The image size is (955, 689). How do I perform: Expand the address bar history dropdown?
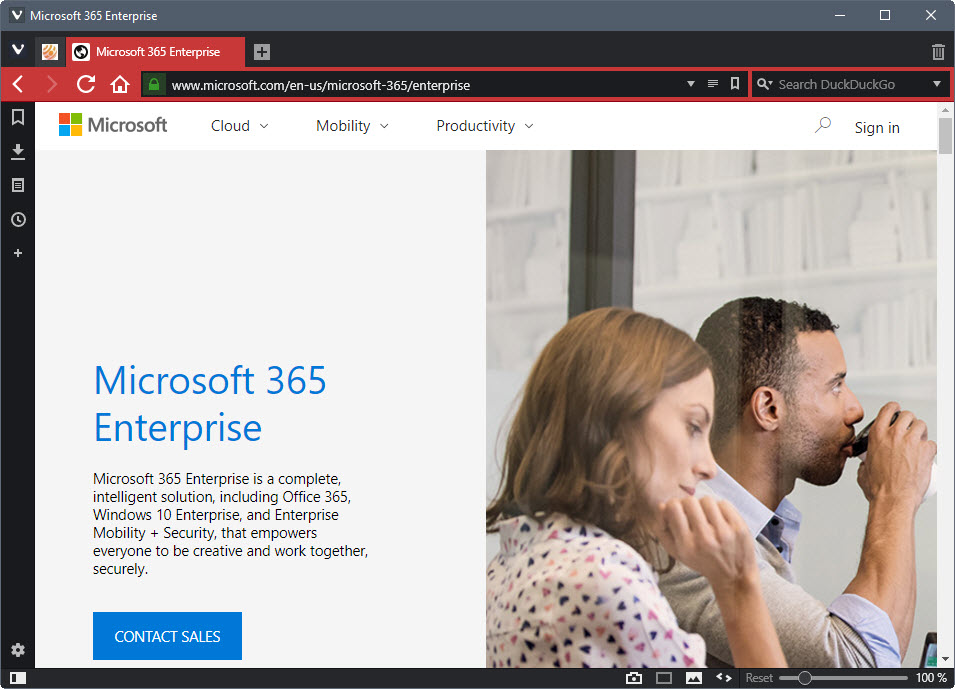click(x=691, y=83)
